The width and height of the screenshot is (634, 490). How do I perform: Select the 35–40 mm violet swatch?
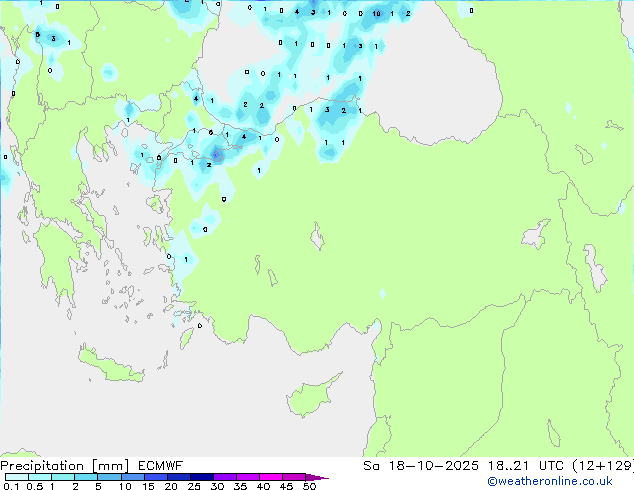click(248, 477)
